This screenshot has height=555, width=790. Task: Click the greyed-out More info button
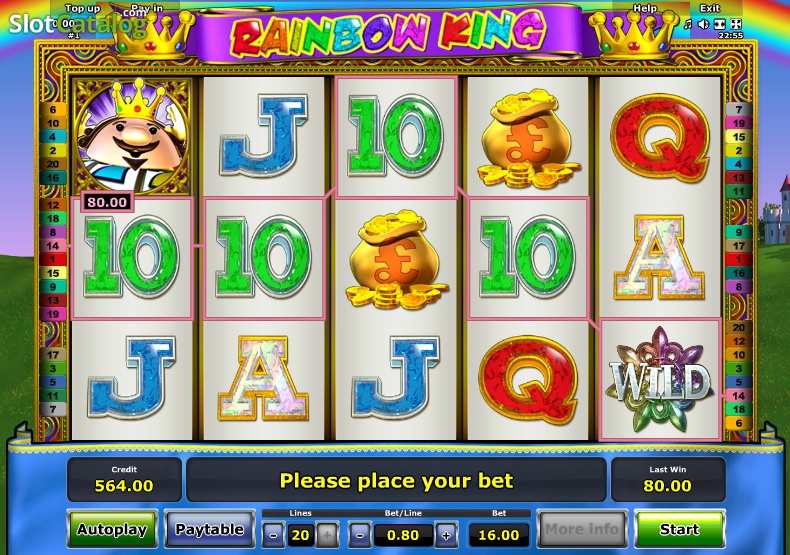point(582,529)
